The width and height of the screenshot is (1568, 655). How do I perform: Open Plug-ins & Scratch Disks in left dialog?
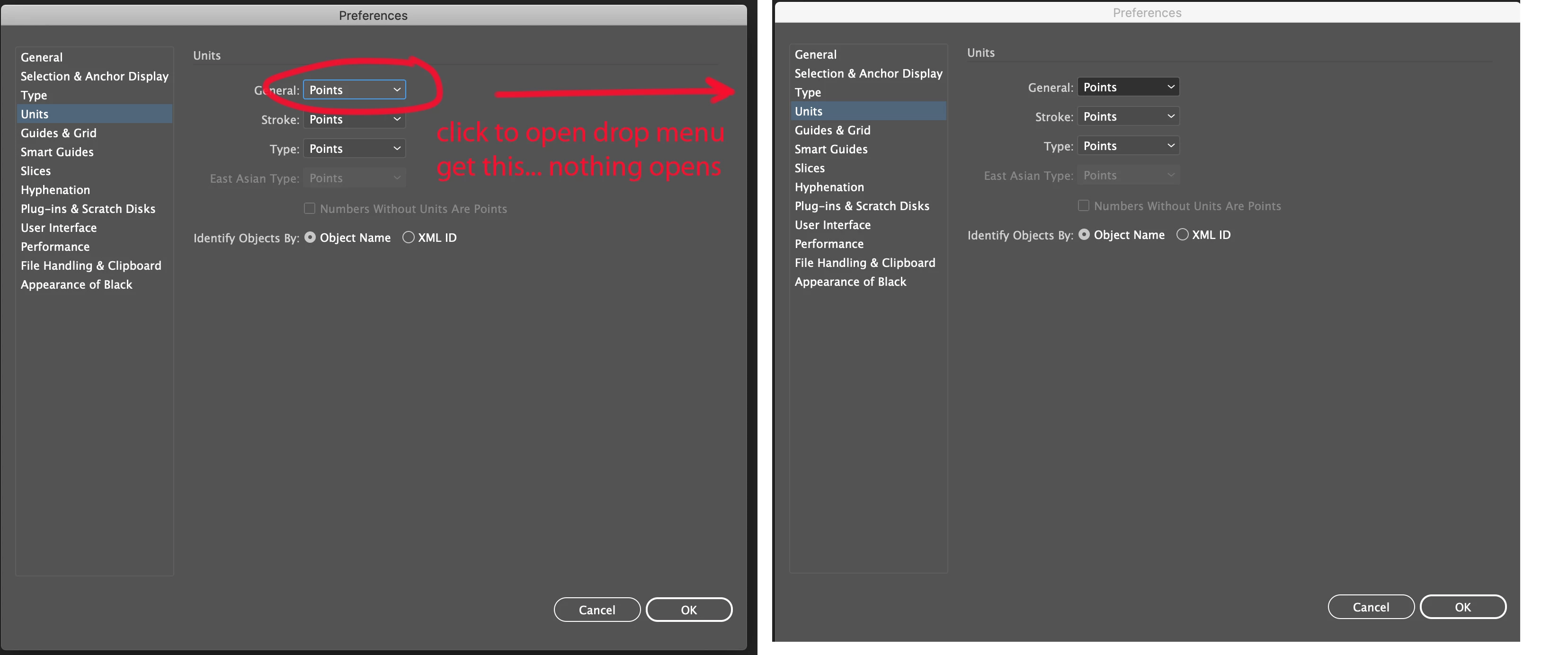(88, 209)
